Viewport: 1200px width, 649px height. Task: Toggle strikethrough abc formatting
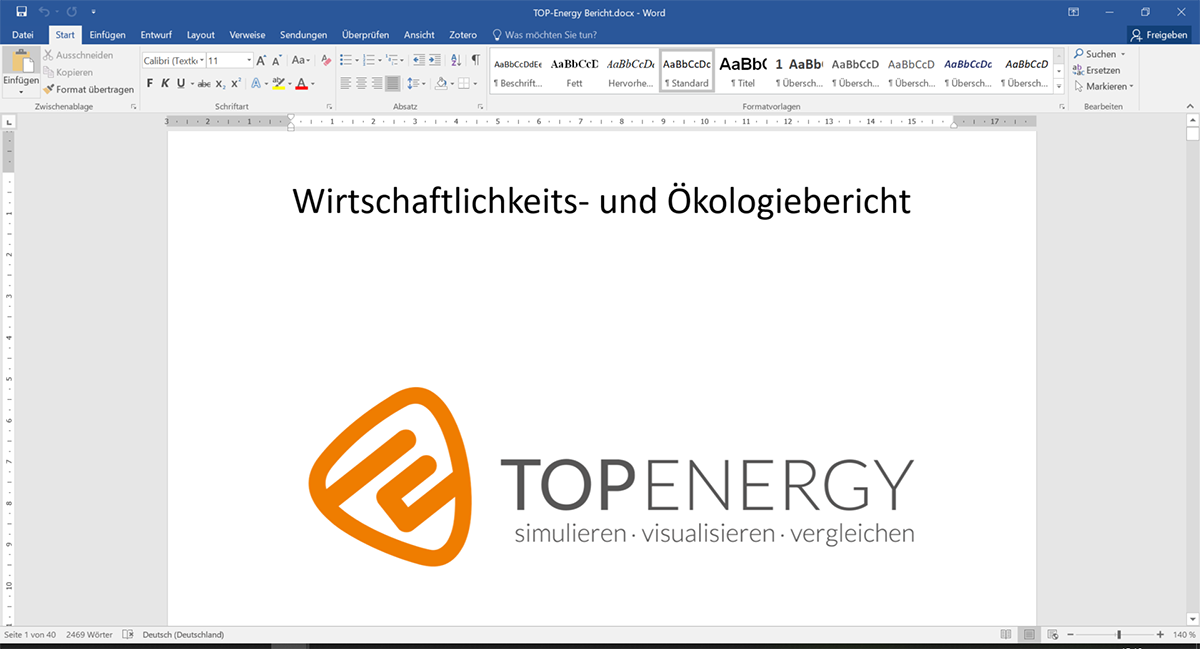[x=205, y=84]
